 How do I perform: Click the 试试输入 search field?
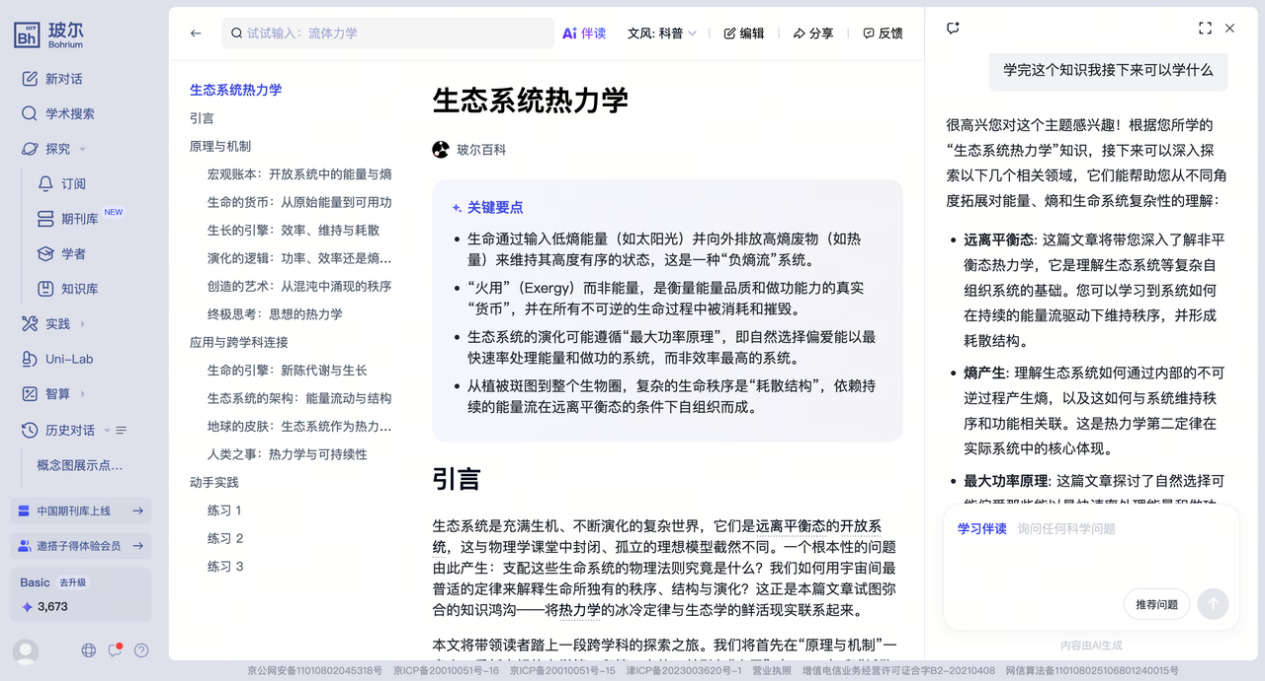pyautogui.click(x=390, y=33)
